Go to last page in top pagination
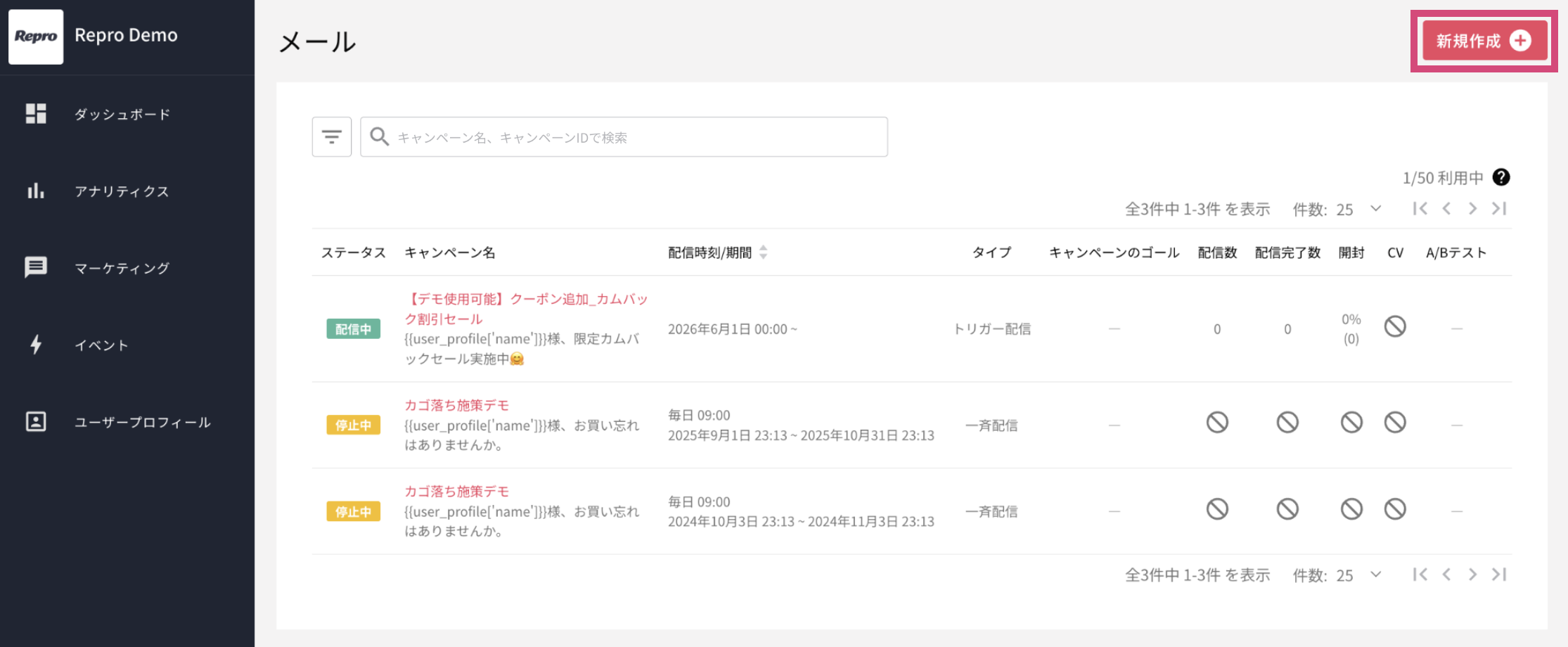The width and height of the screenshot is (1568, 647). (1499, 208)
